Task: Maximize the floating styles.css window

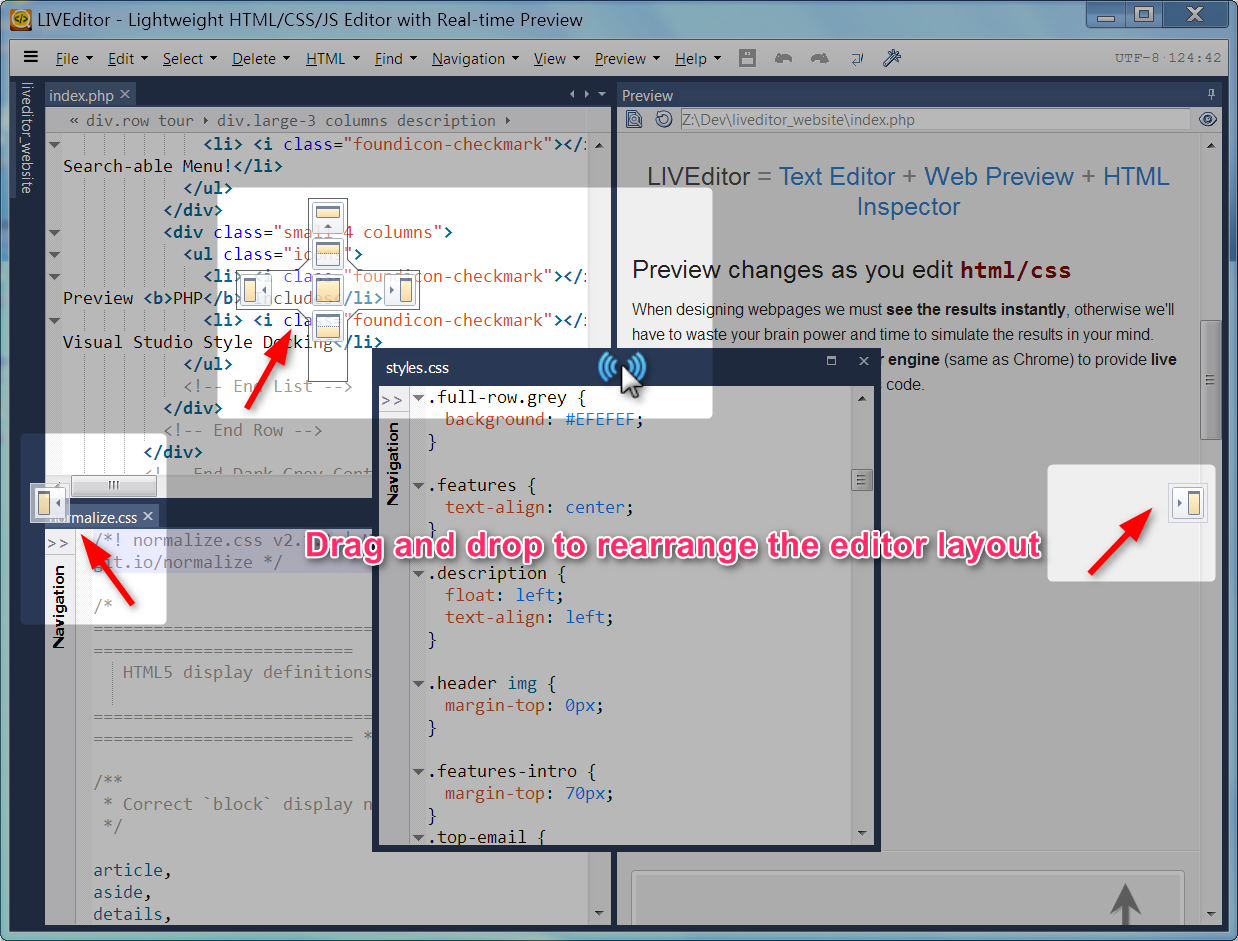Action: click(831, 361)
